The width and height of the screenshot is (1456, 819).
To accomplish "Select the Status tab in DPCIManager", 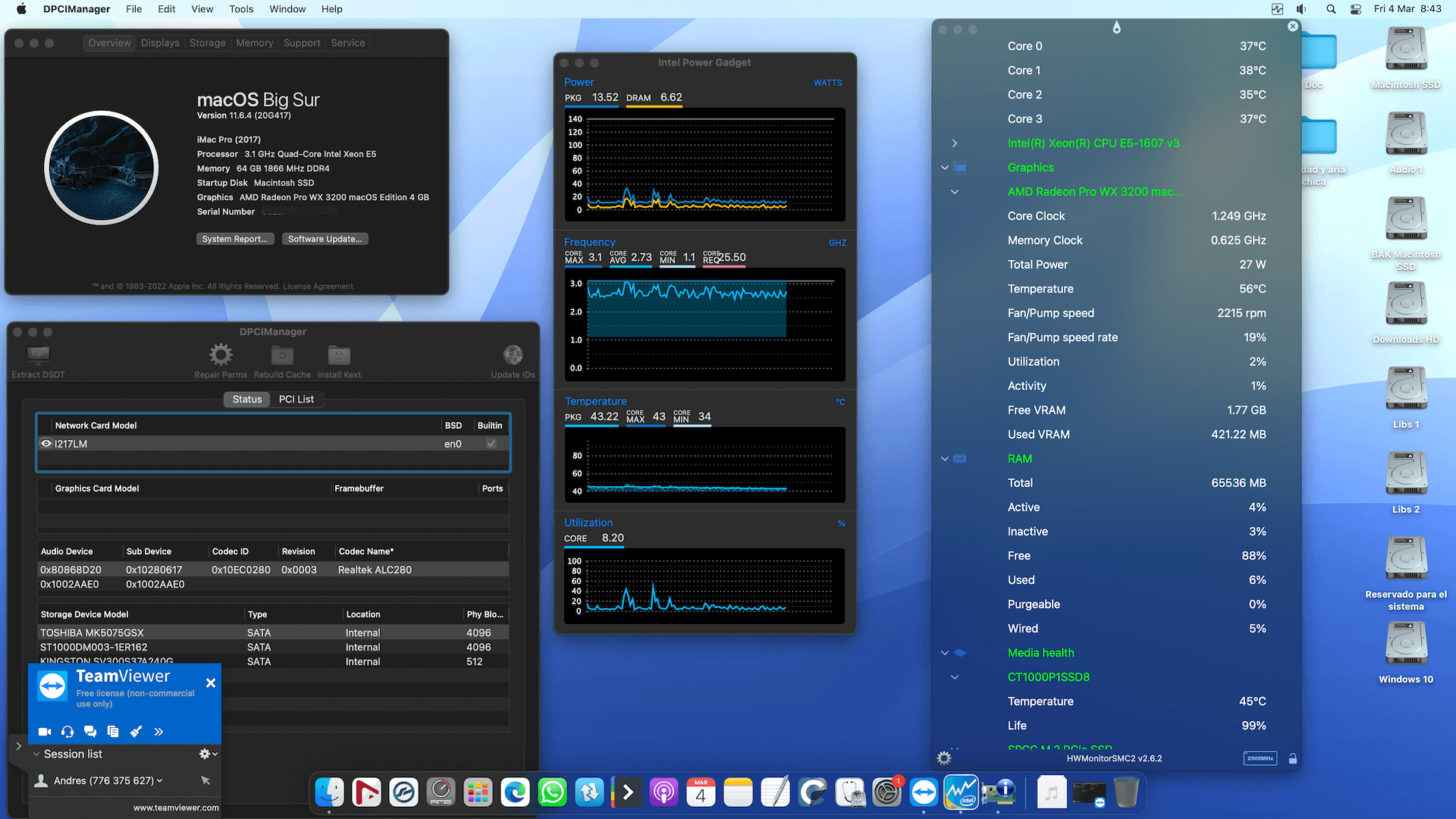I will pyautogui.click(x=247, y=399).
